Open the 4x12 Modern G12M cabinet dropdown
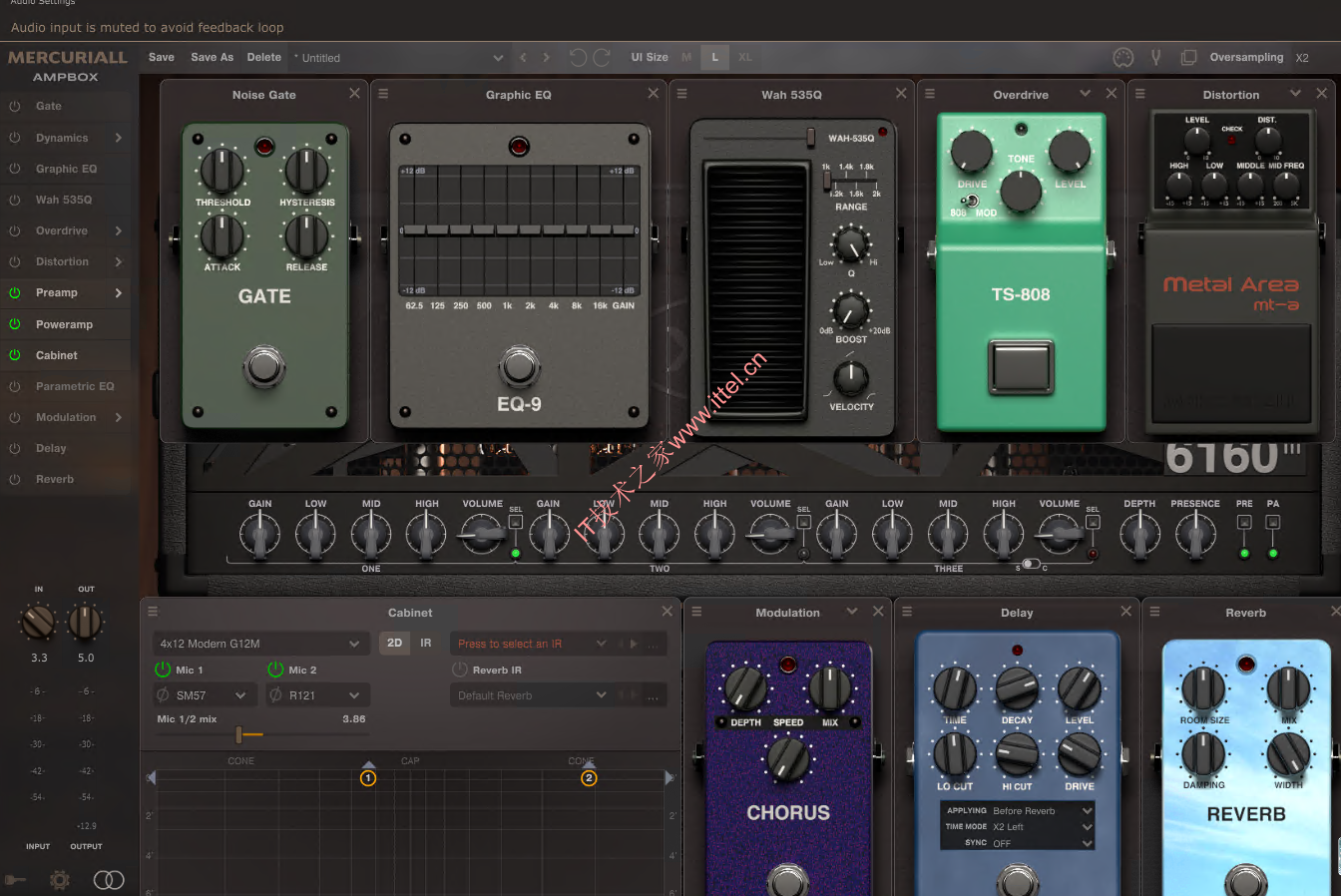 [x=260, y=644]
